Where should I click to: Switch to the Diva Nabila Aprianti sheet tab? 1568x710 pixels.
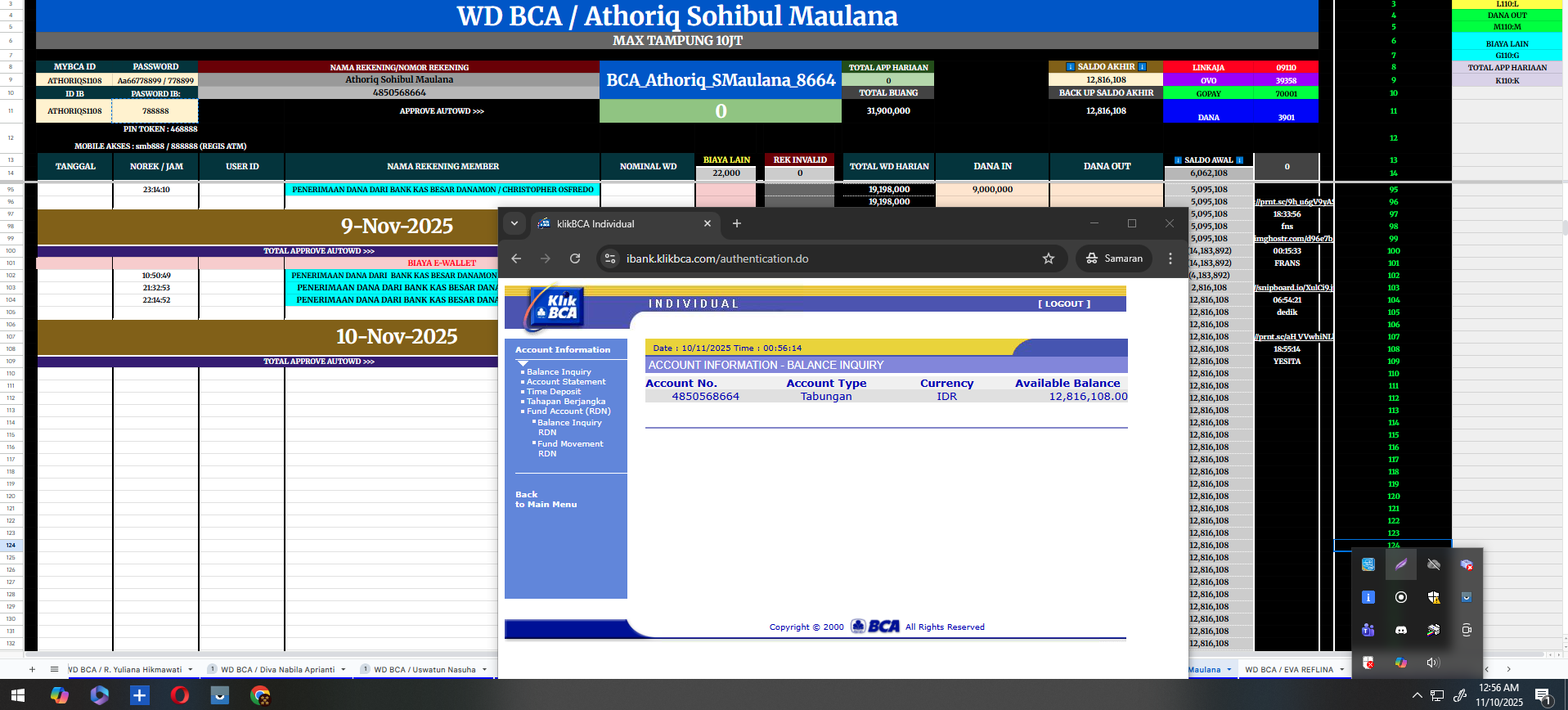[x=277, y=669]
